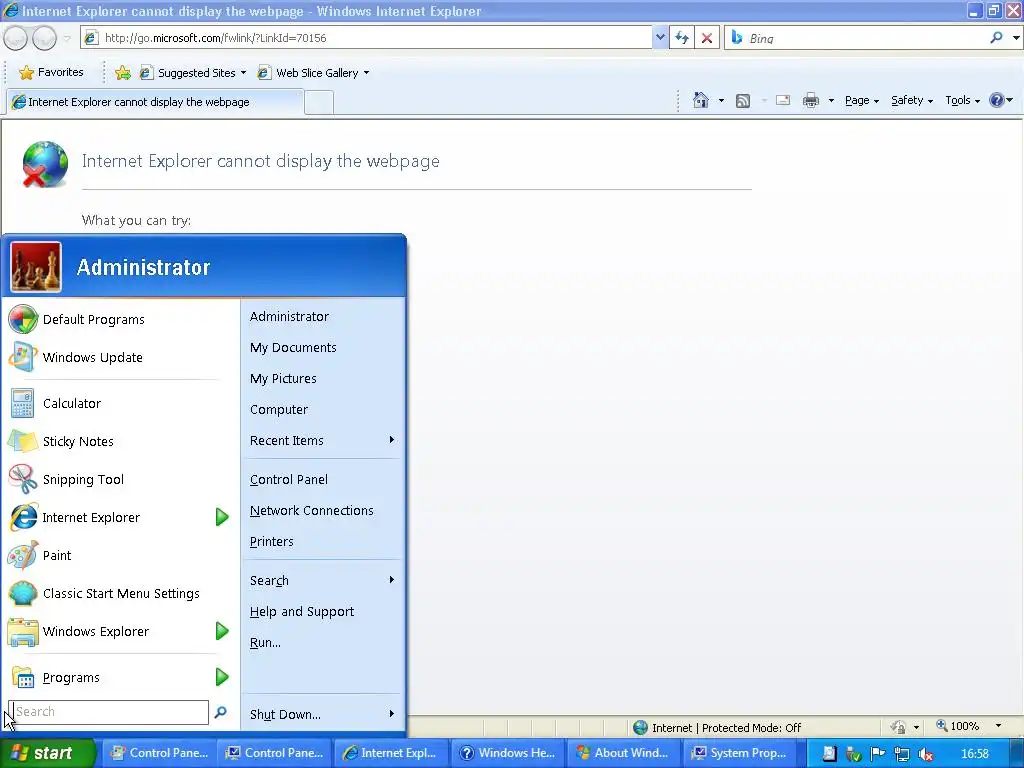Select the 'Internet Explorer cannot display' tab
Viewport: 1024px width, 768px height.
(x=155, y=102)
